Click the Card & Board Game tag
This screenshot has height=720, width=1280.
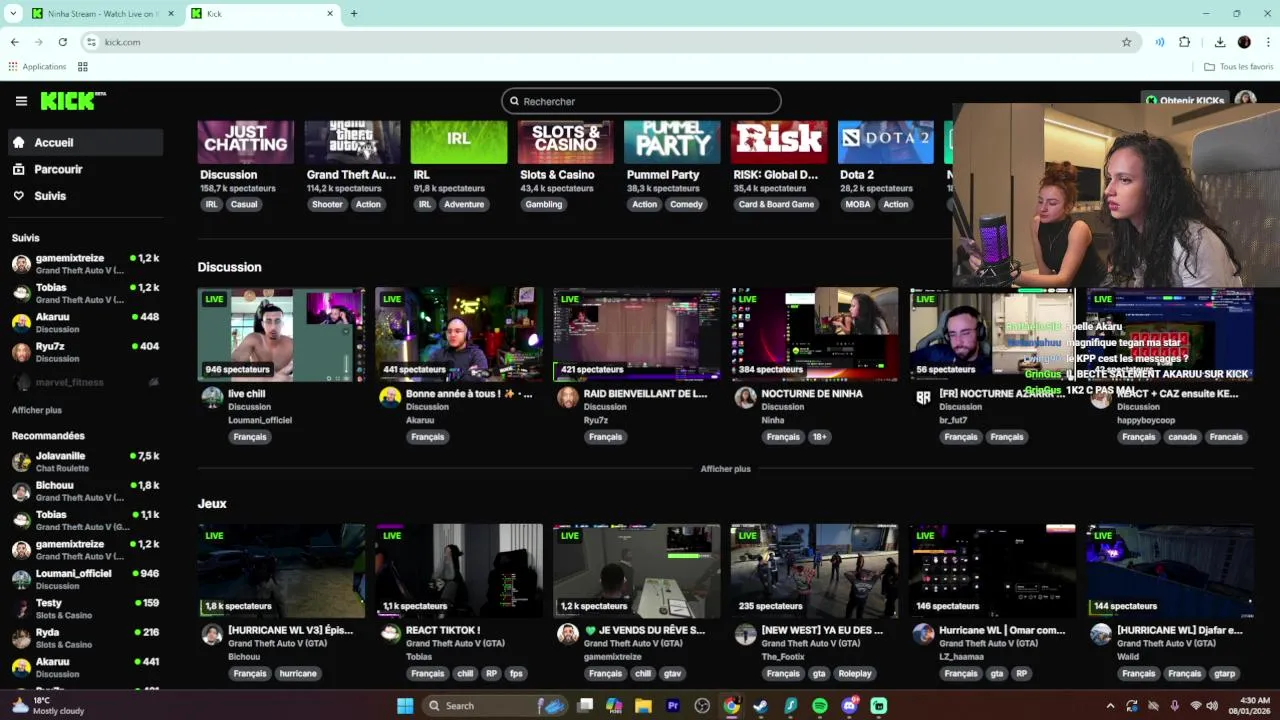[776, 204]
